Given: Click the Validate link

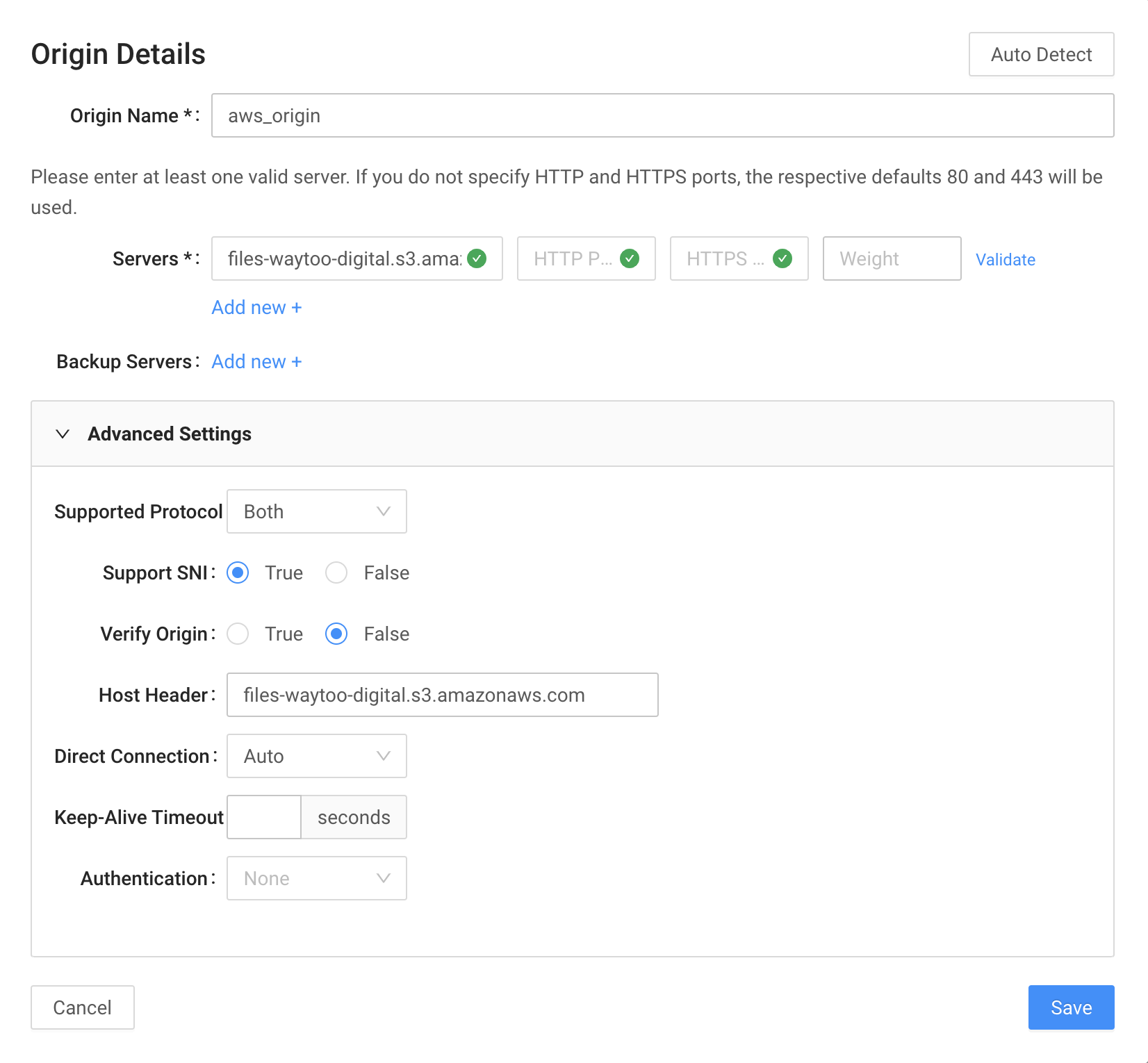Looking at the screenshot, I should [x=1005, y=259].
